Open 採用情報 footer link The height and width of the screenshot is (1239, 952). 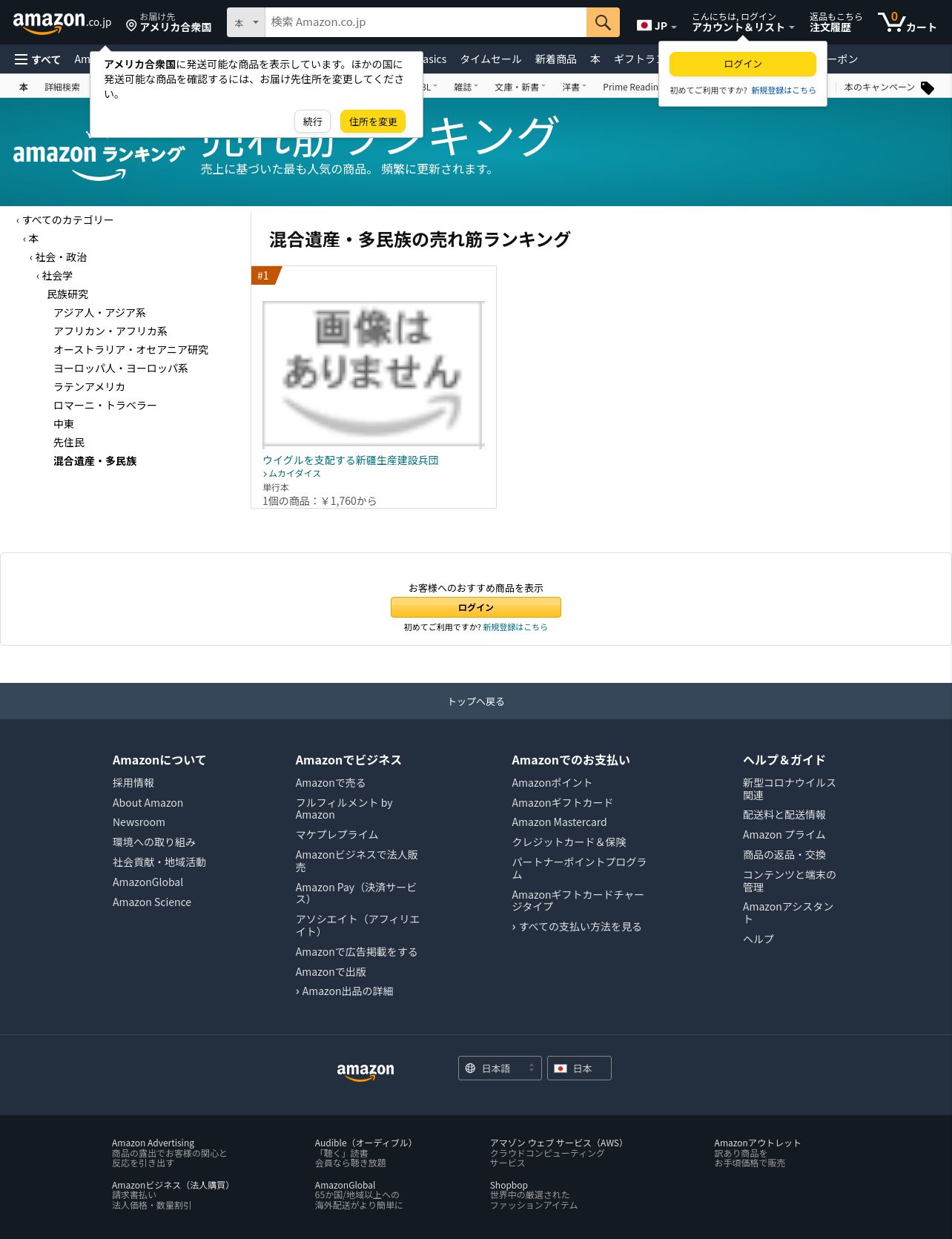(x=133, y=783)
